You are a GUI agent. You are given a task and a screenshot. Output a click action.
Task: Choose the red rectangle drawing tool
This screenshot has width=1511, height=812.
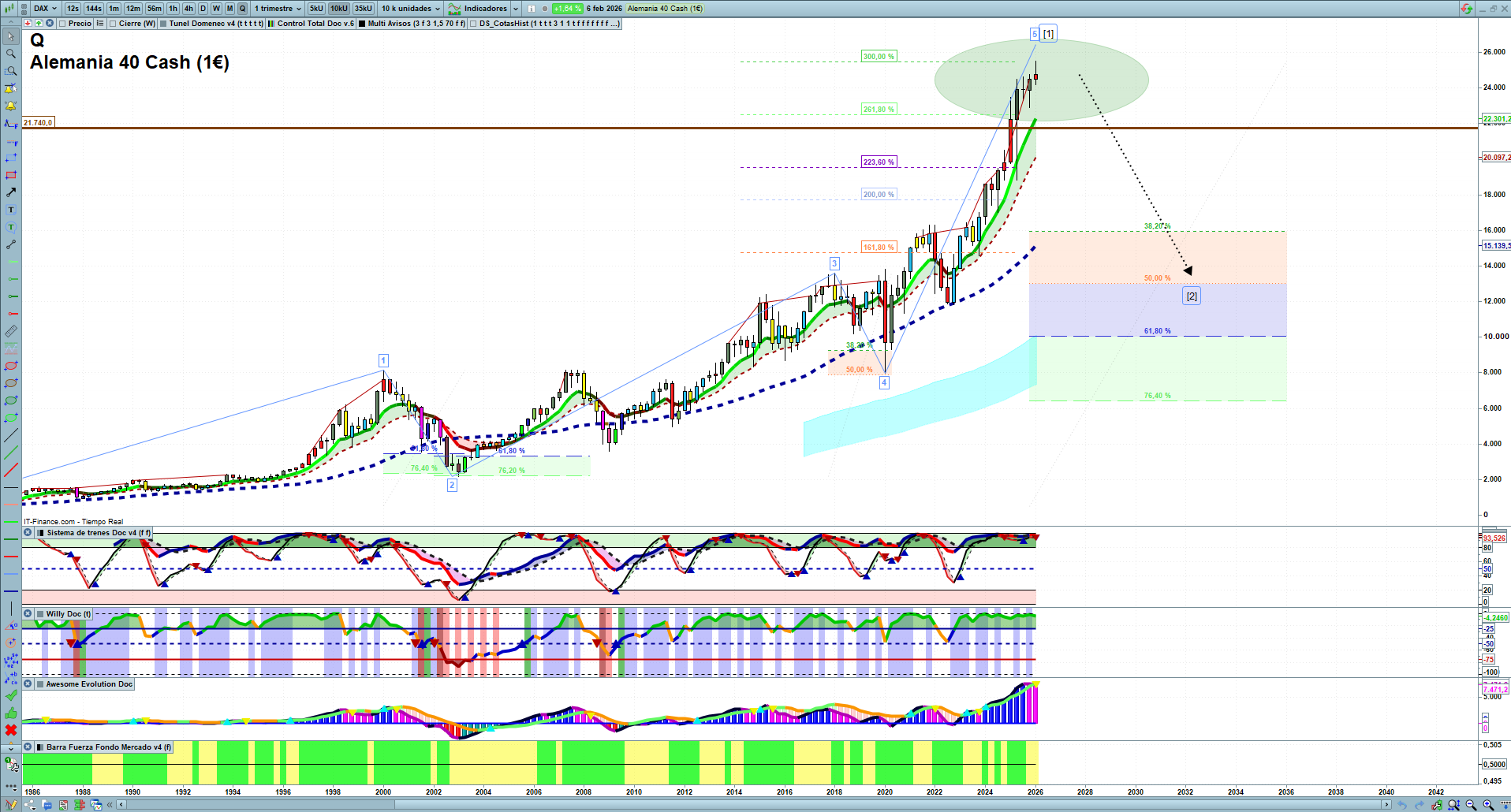(x=11, y=175)
